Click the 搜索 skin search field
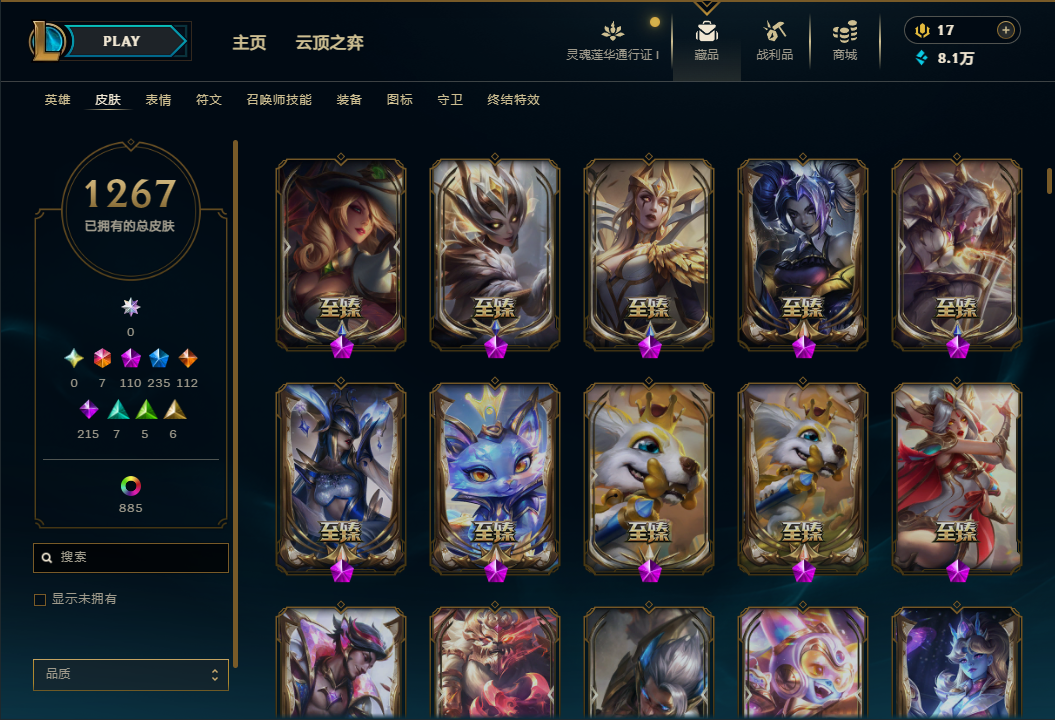The height and width of the screenshot is (720, 1055). tap(131, 558)
